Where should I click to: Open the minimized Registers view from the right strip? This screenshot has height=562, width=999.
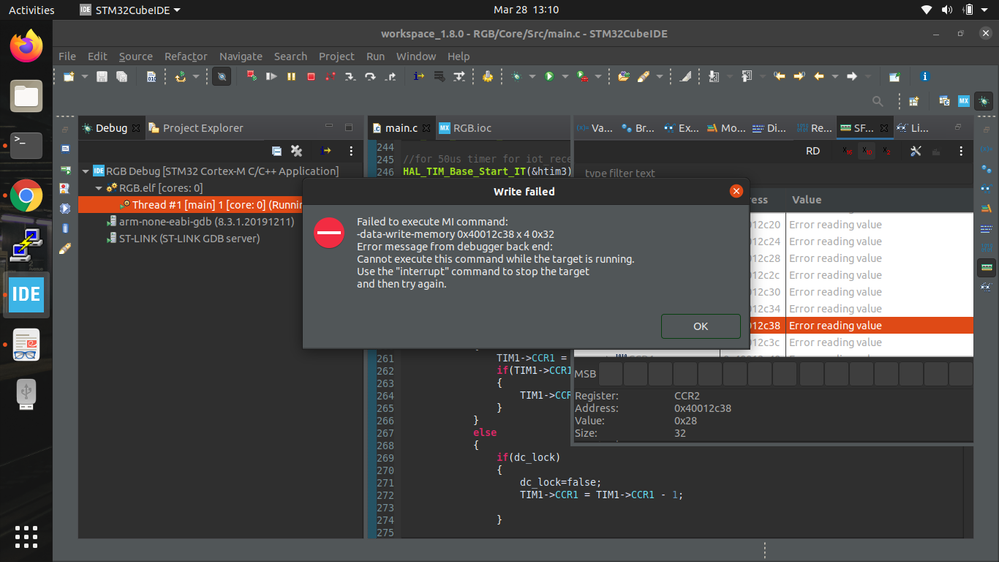pyautogui.click(x=986, y=248)
